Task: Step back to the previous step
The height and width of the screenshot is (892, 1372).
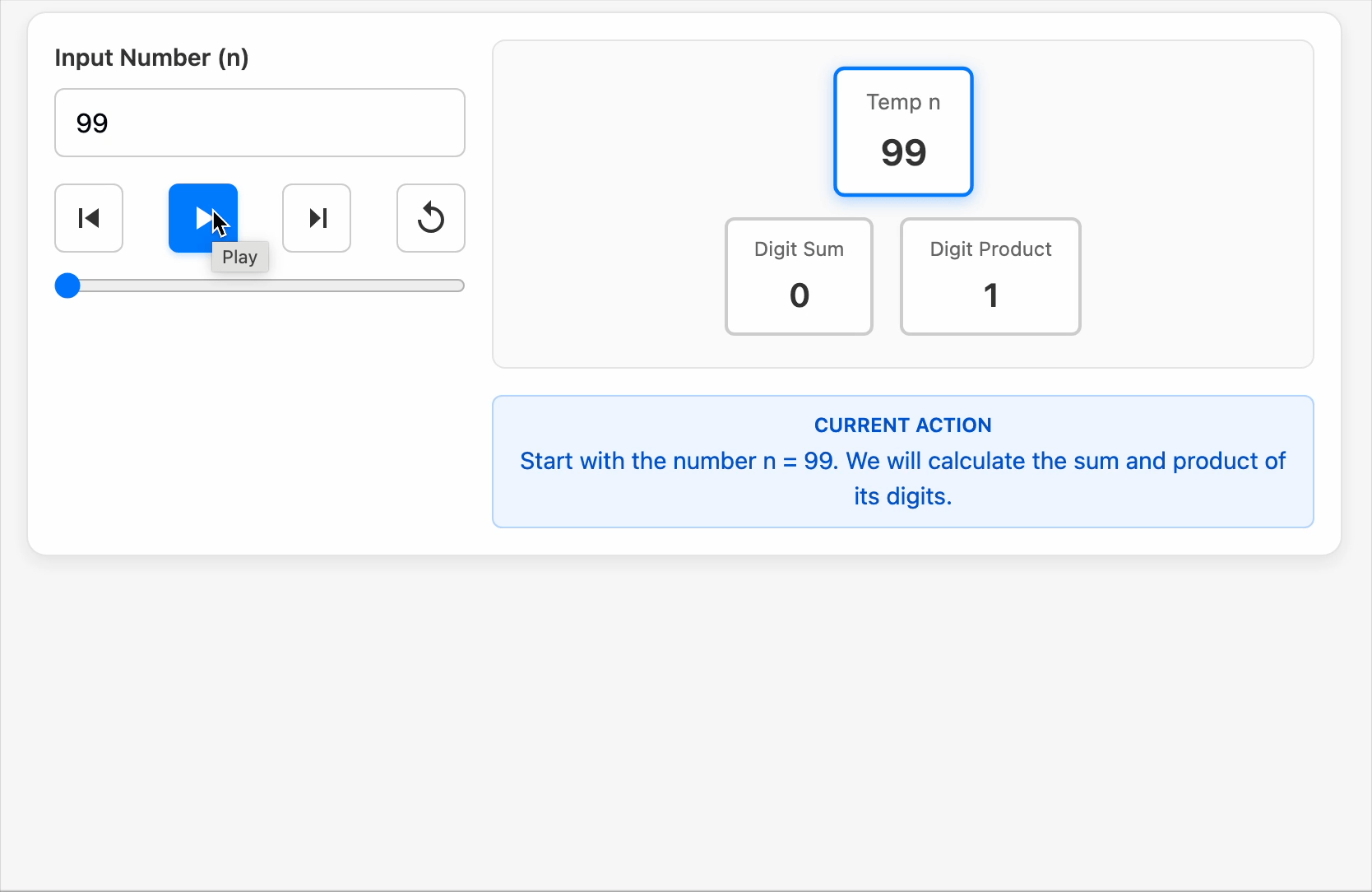Action: (x=89, y=218)
